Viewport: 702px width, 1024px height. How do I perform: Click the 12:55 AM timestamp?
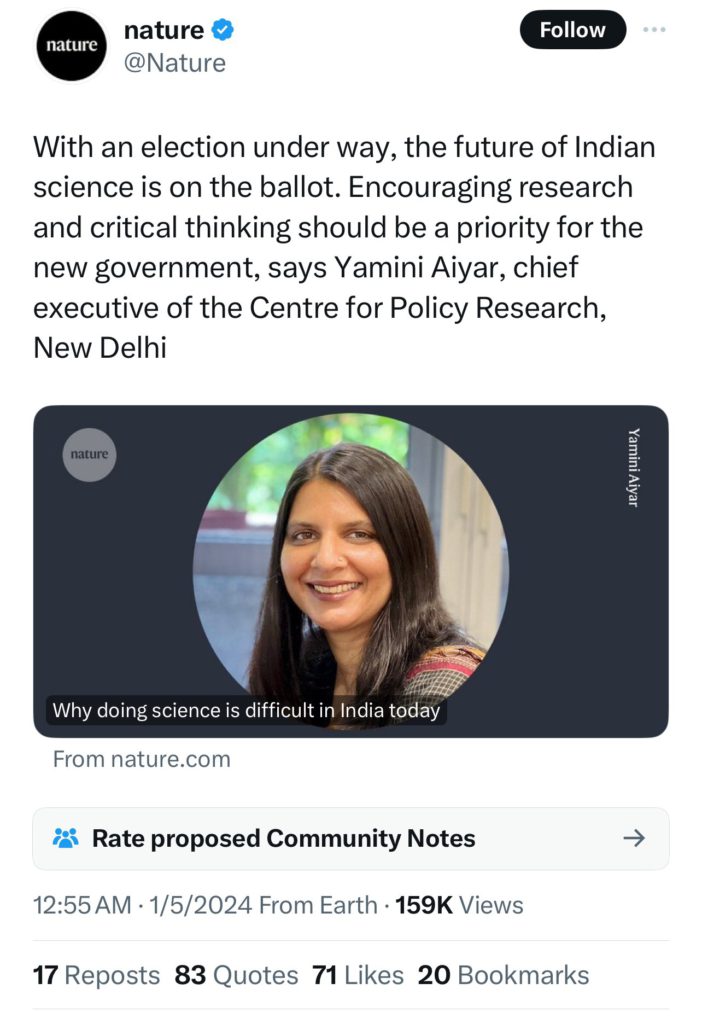(82, 905)
